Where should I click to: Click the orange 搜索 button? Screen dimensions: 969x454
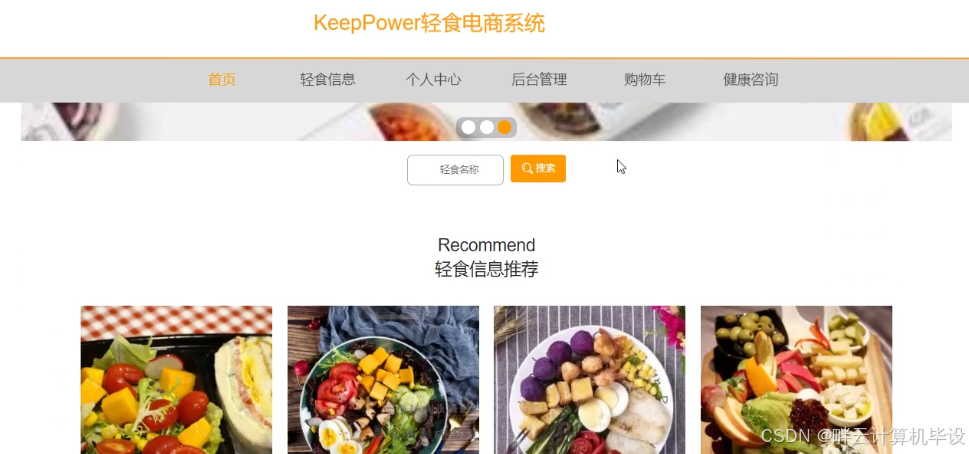pyautogui.click(x=538, y=169)
